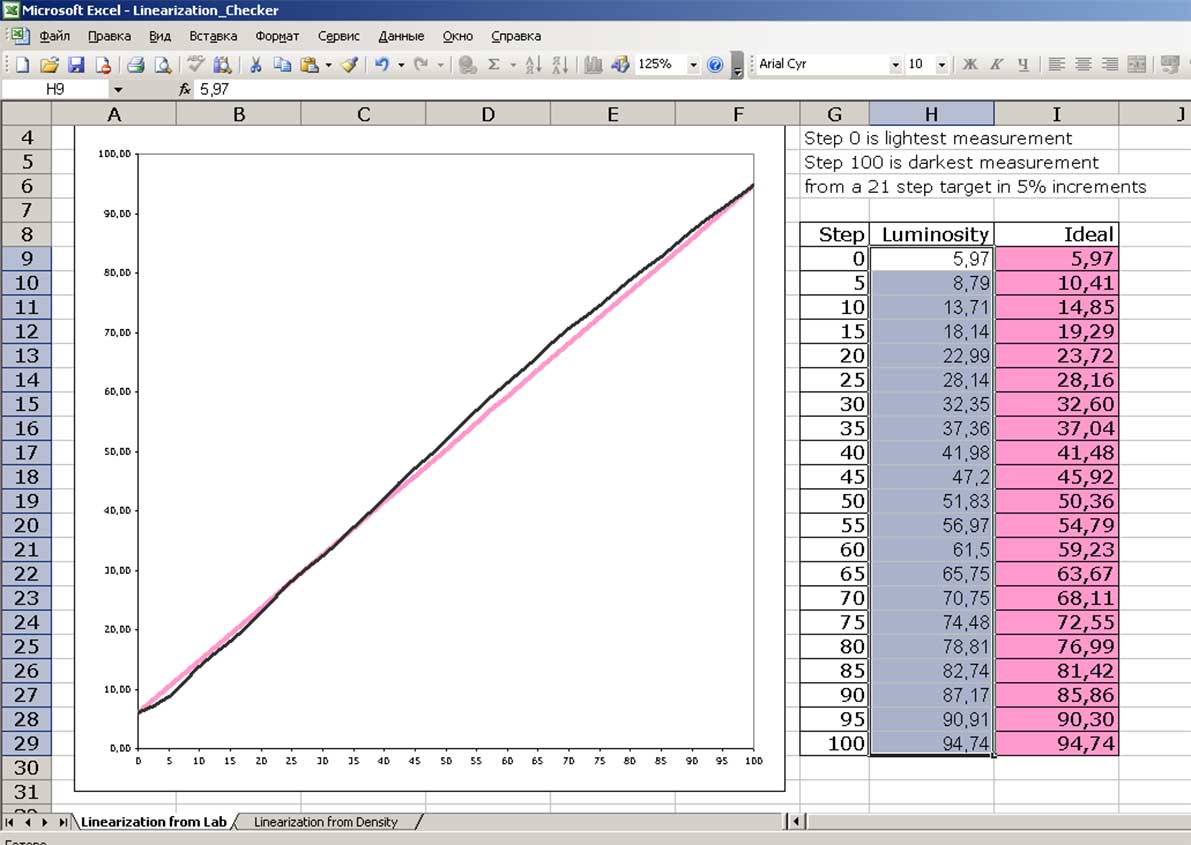The width and height of the screenshot is (1191, 845).
Task: Print the sheet with the printer icon
Action: click(136, 65)
